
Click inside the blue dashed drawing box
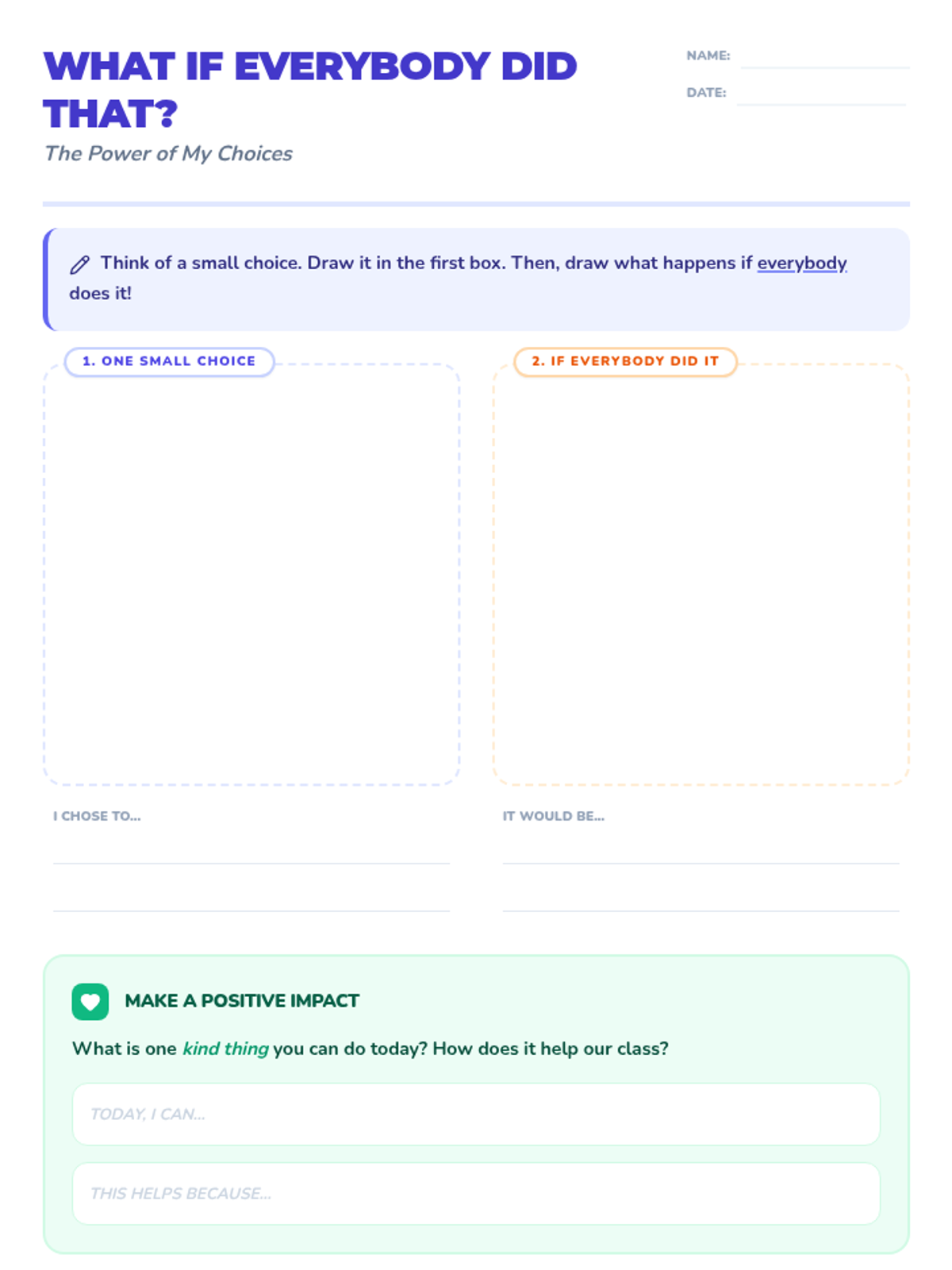(251, 575)
